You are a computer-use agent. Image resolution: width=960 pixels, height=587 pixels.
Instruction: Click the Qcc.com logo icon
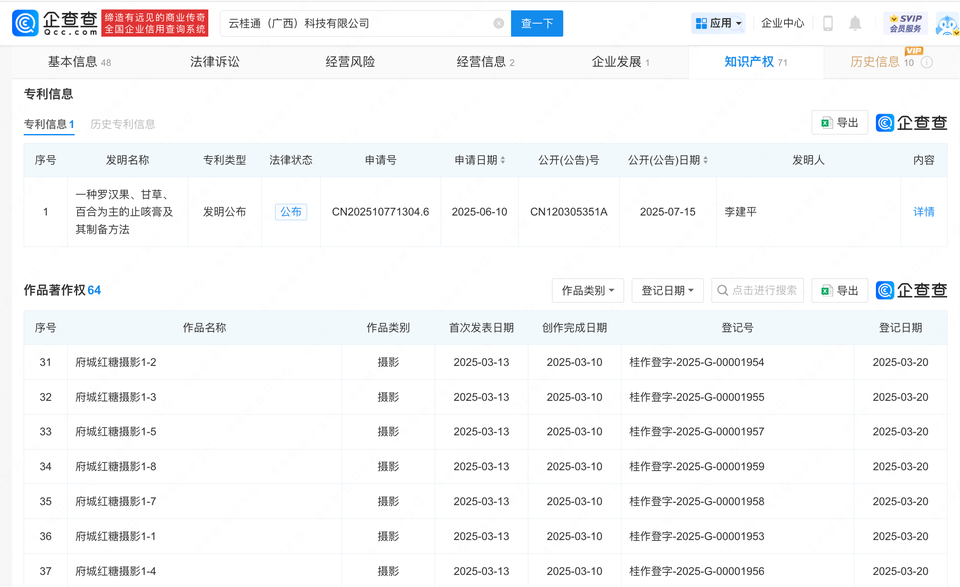tap(25, 23)
